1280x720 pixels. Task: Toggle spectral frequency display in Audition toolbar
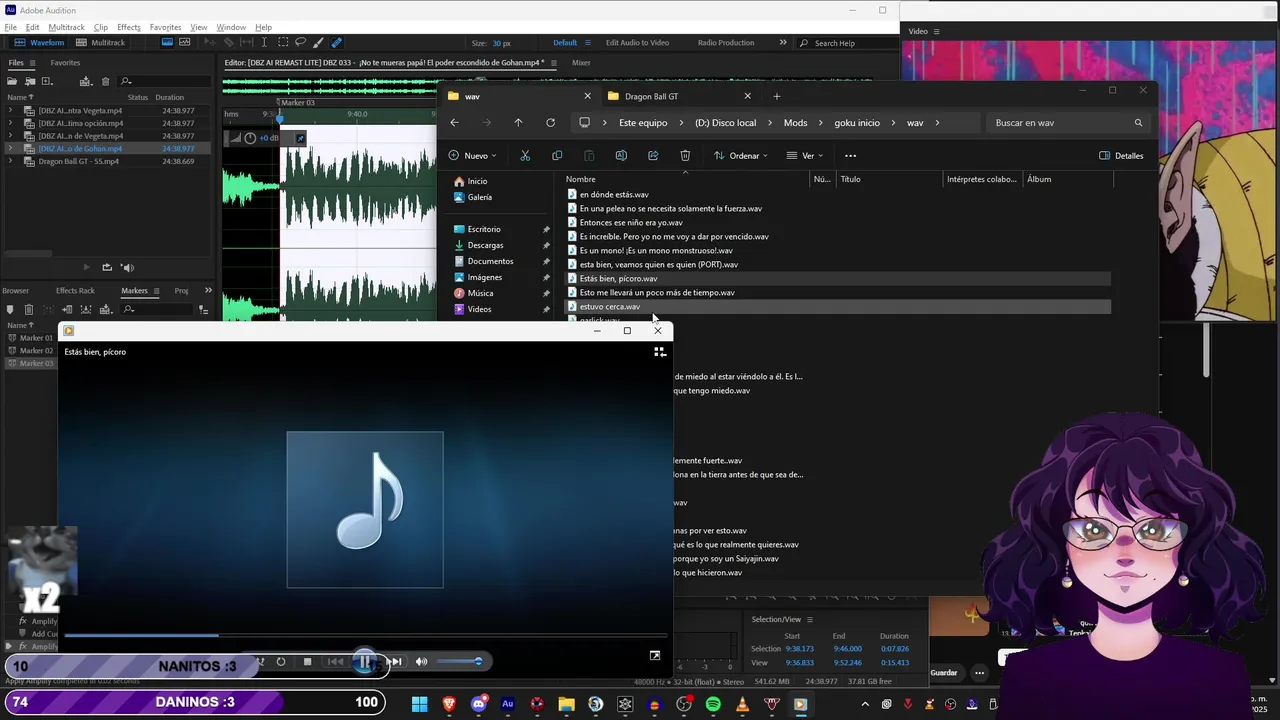[x=167, y=42]
